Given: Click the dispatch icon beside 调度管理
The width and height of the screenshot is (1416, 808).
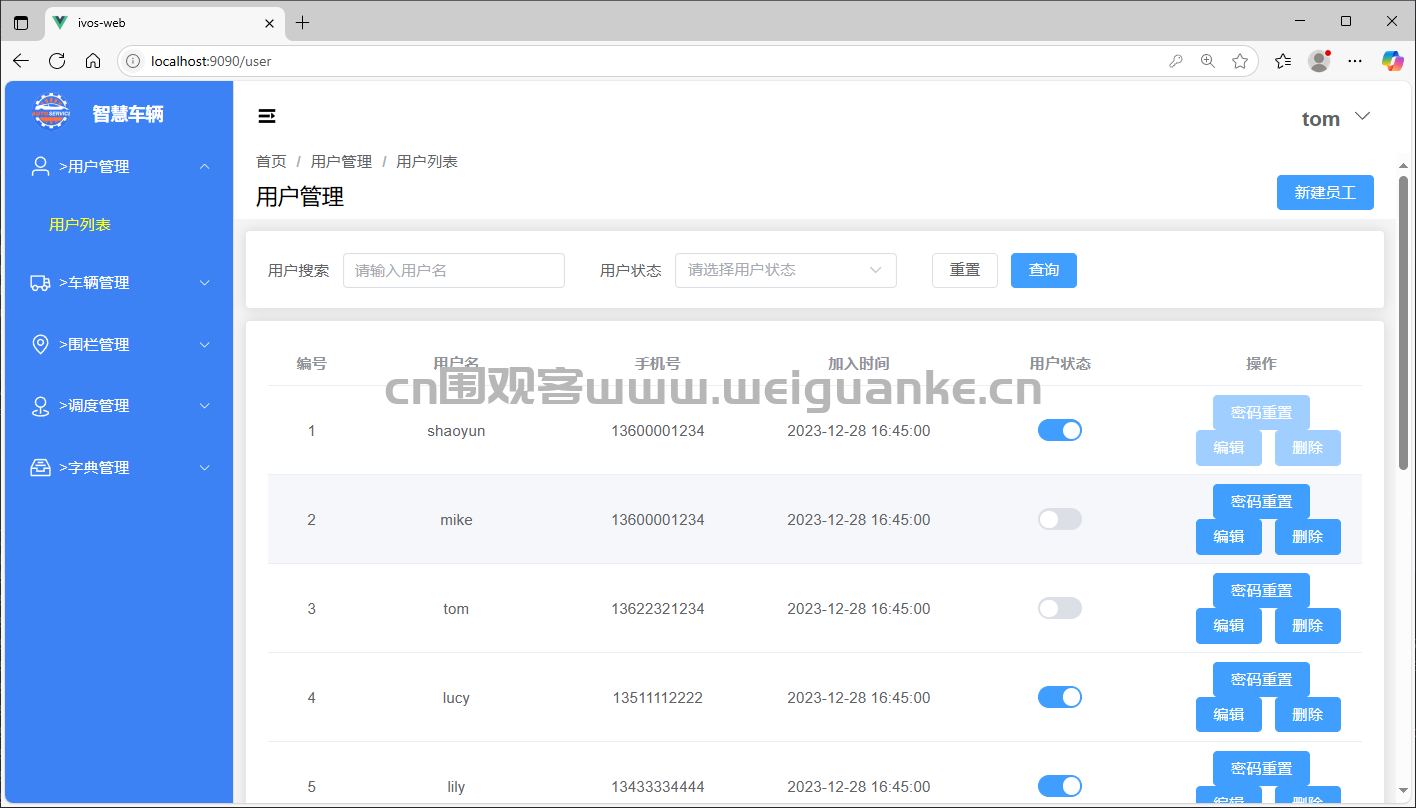Looking at the screenshot, I should pyautogui.click(x=41, y=406).
